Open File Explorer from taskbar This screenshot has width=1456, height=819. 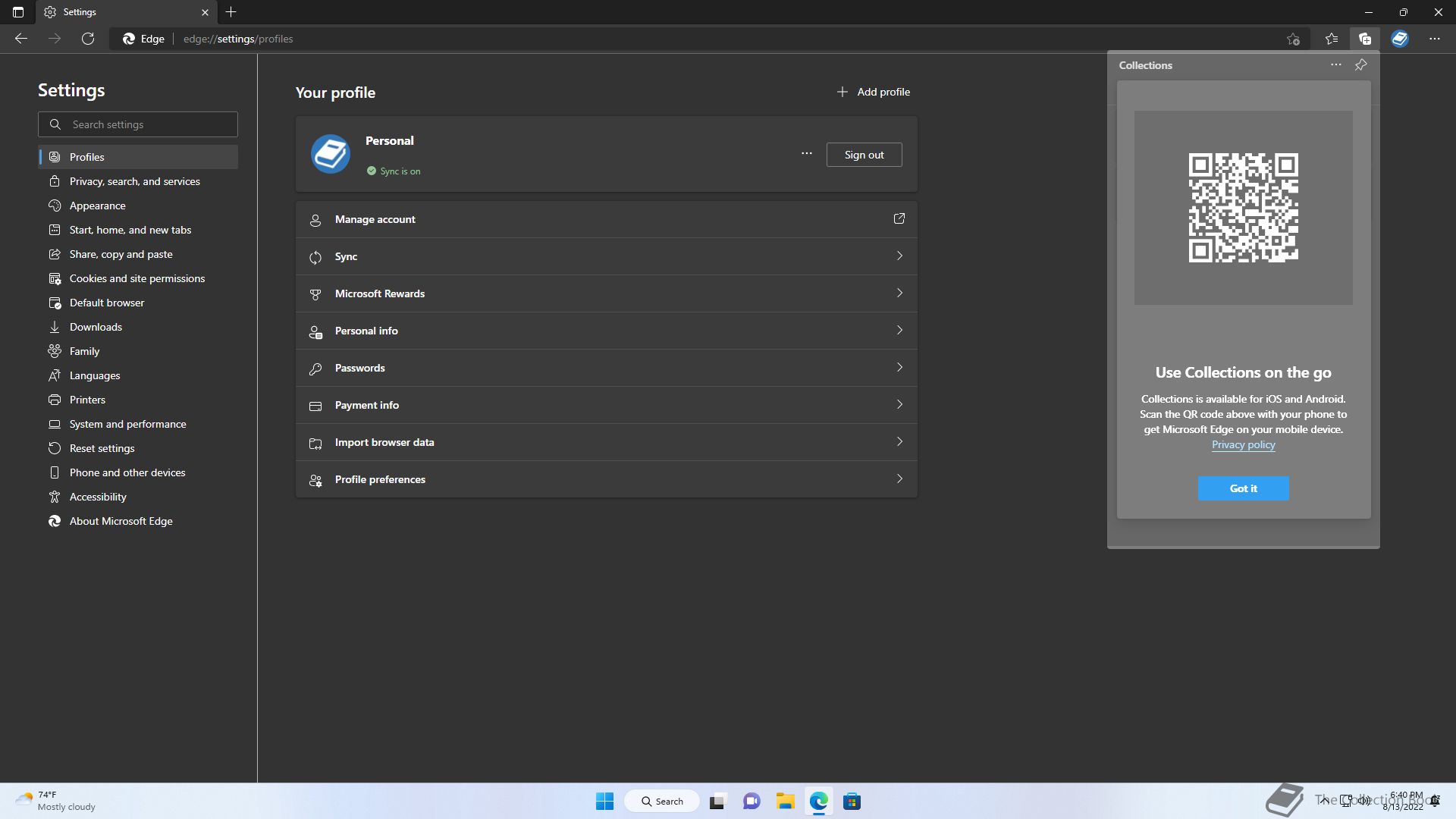785,801
